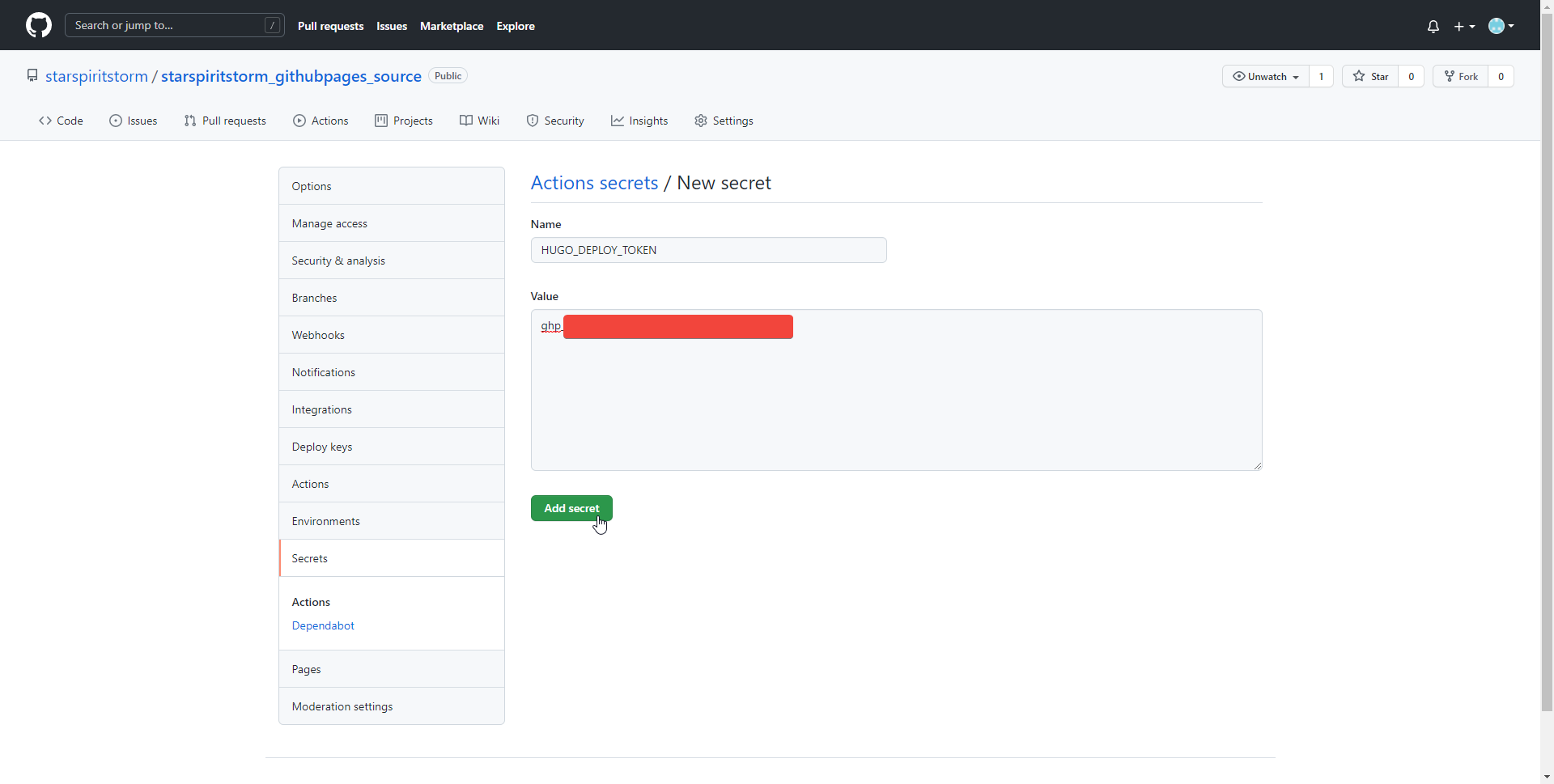Image resolution: width=1554 pixels, height=784 pixels.
Task: Open Webhooks settings
Action: (x=392, y=335)
